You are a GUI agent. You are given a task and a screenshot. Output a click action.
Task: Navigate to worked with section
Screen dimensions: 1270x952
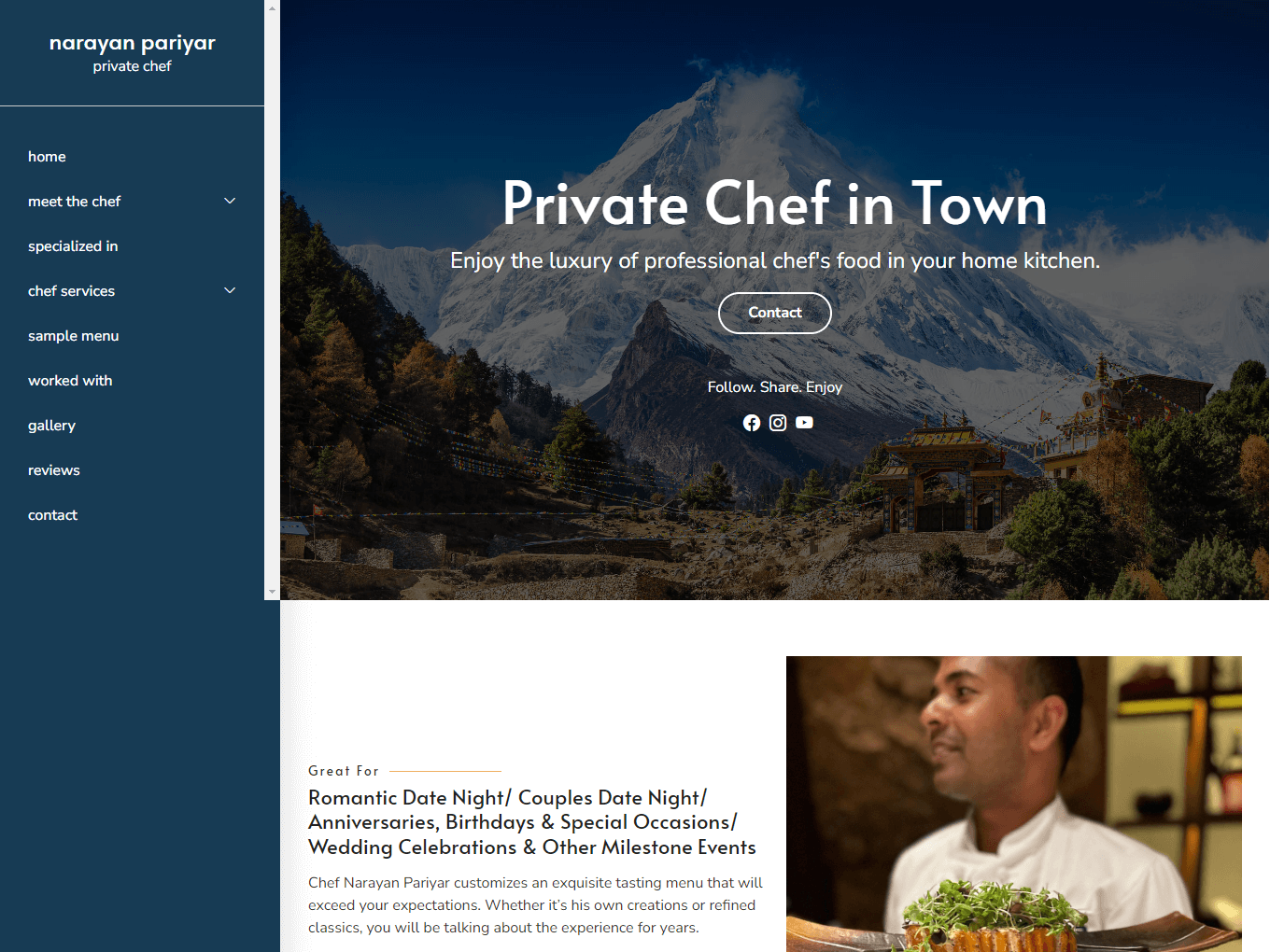[x=70, y=381]
